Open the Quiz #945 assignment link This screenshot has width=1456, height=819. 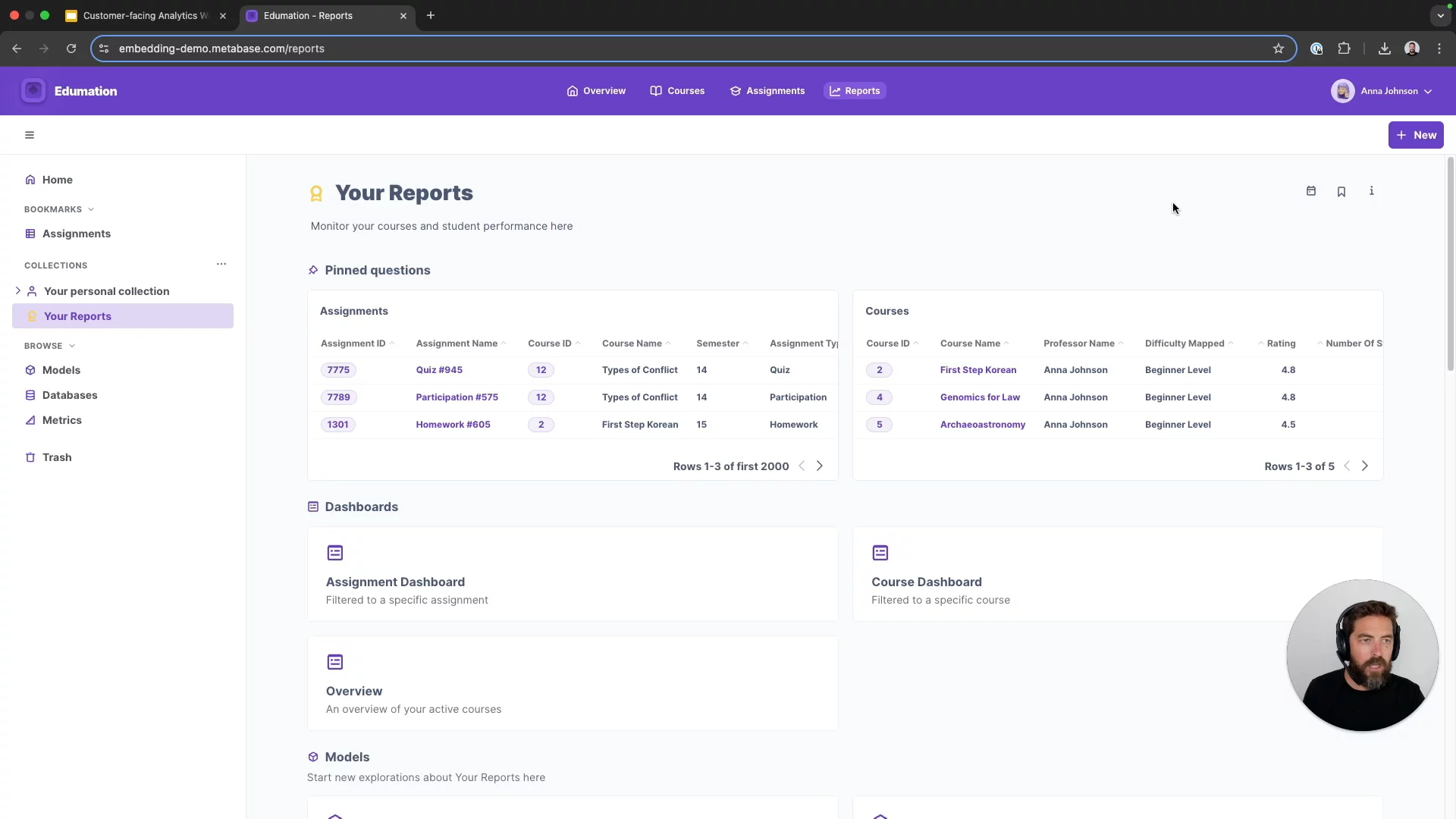click(x=438, y=370)
